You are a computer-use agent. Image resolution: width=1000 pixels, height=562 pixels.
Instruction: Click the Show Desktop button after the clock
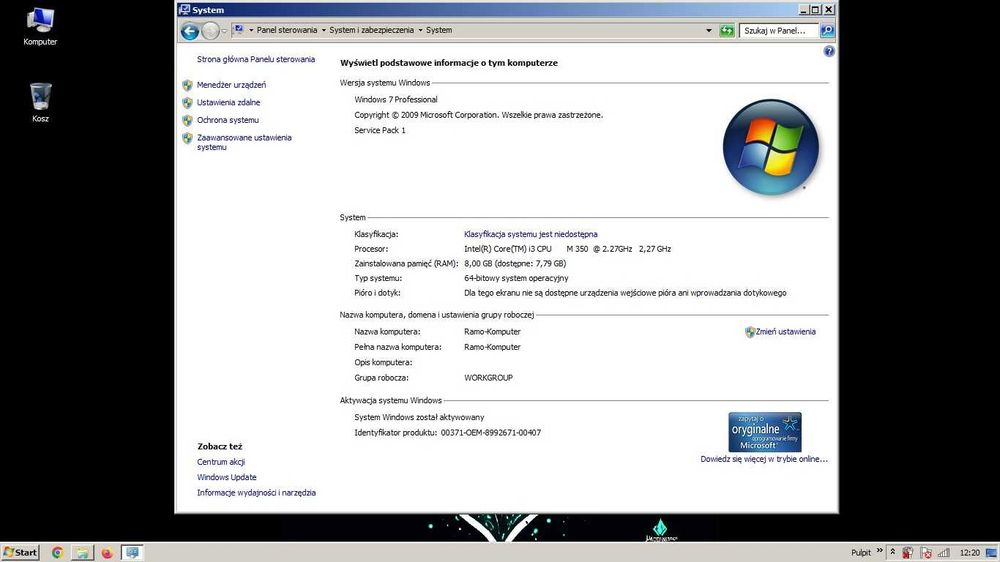pos(992,552)
